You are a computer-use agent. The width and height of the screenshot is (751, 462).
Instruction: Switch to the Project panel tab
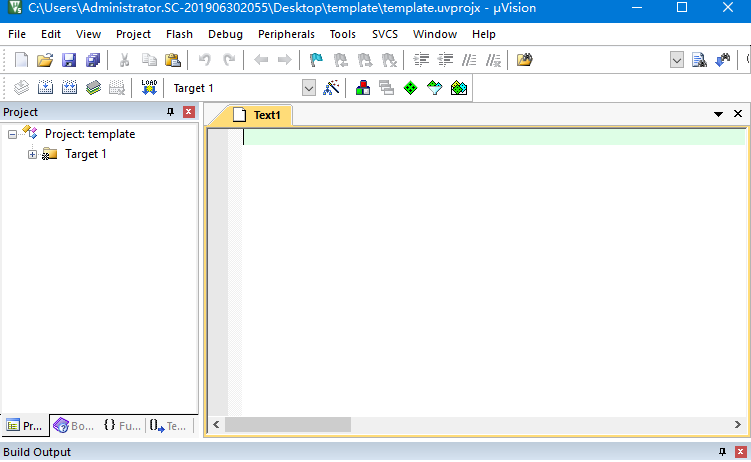(25, 426)
